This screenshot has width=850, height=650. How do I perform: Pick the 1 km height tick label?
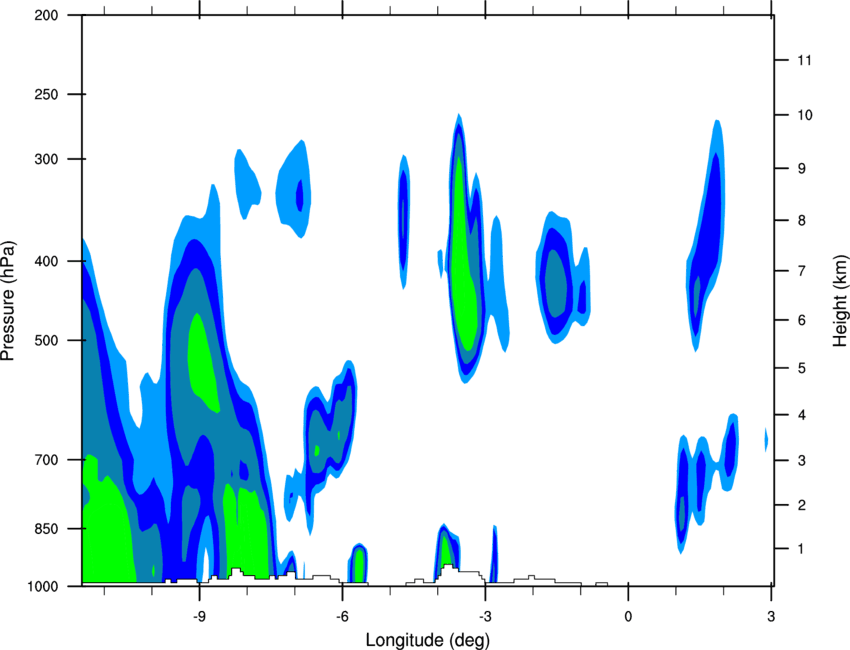pos(802,549)
